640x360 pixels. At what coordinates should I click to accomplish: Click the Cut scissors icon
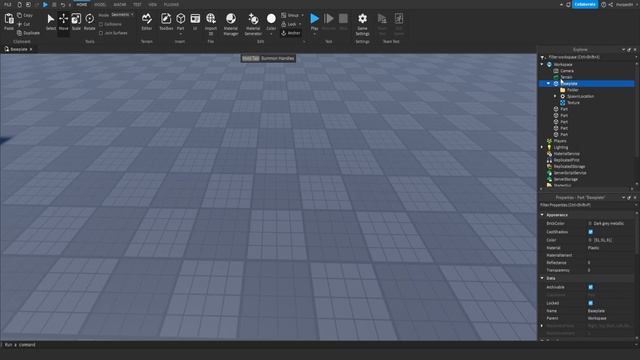(x=20, y=24)
